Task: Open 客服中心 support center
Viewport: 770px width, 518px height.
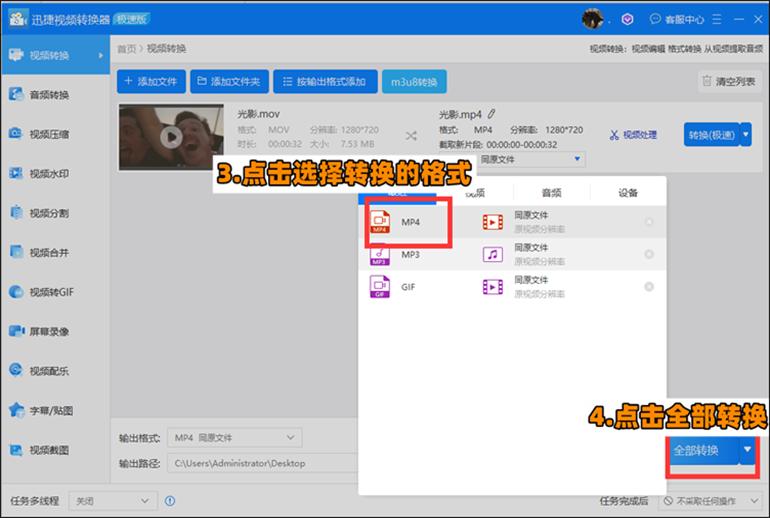Action: pyautogui.click(x=677, y=20)
